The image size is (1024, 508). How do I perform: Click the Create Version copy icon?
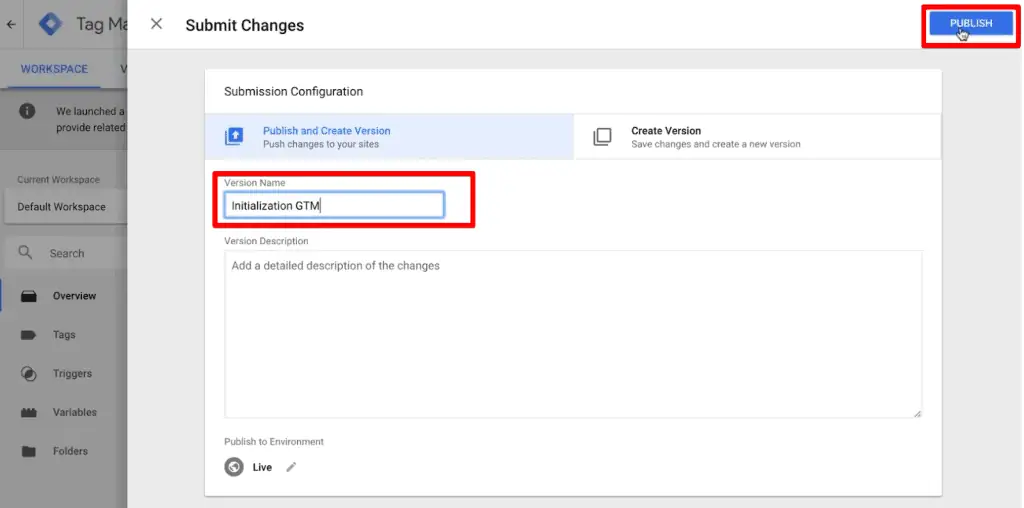tap(602, 136)
